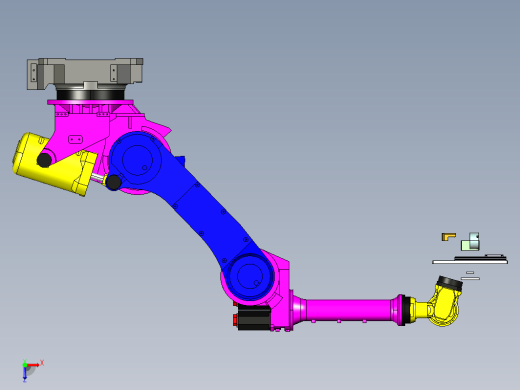Click the blue vertical axis of triad

tap(25, 373)
